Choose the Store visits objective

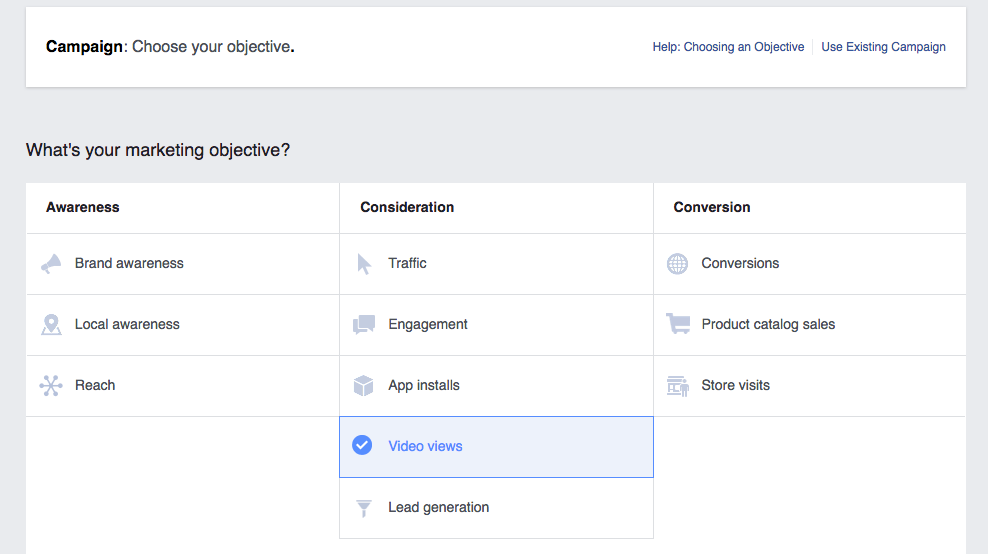[810, 386]
